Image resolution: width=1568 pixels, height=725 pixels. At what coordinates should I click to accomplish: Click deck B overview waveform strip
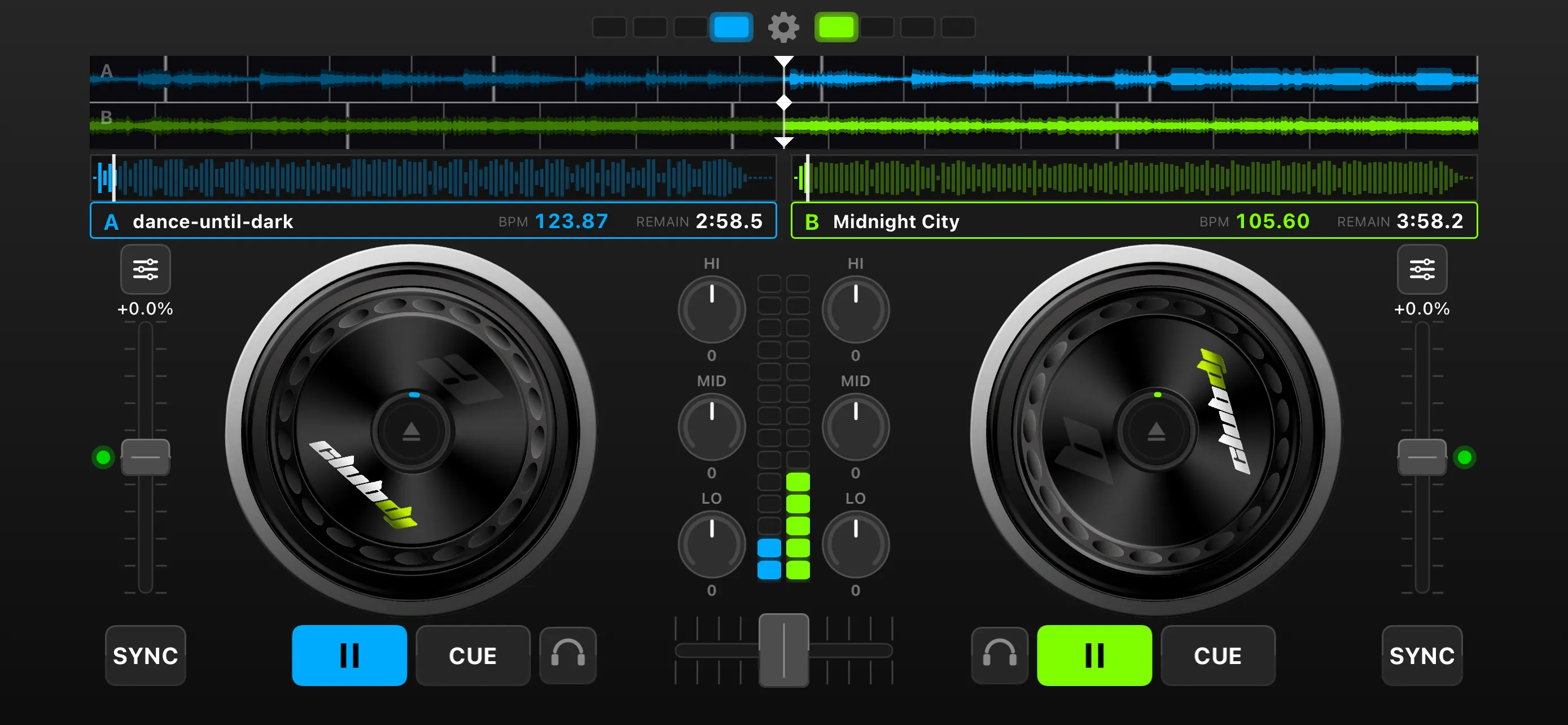click(x=1133, y=178)
